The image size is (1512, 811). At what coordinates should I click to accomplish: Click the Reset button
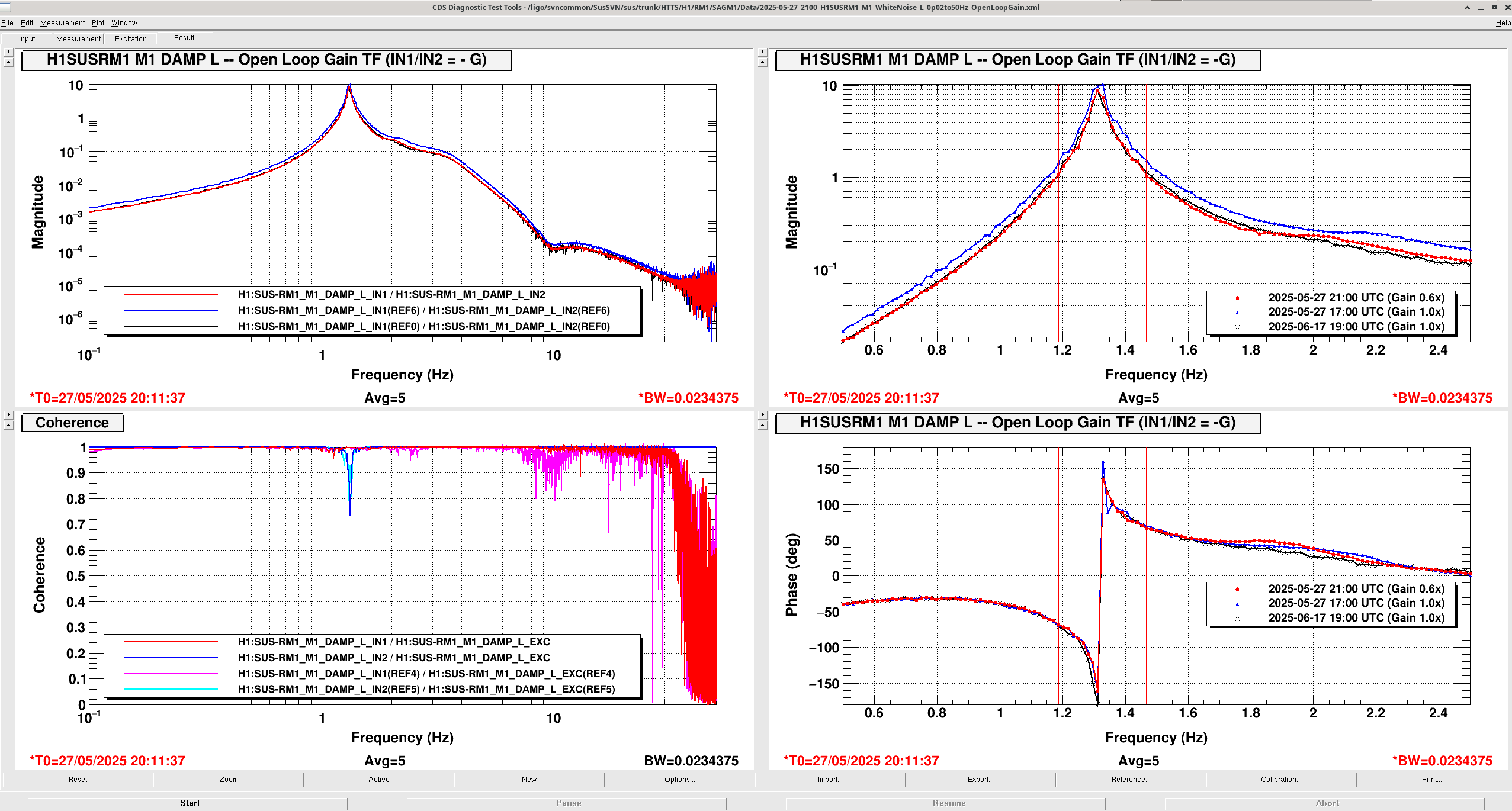point(78,779)
